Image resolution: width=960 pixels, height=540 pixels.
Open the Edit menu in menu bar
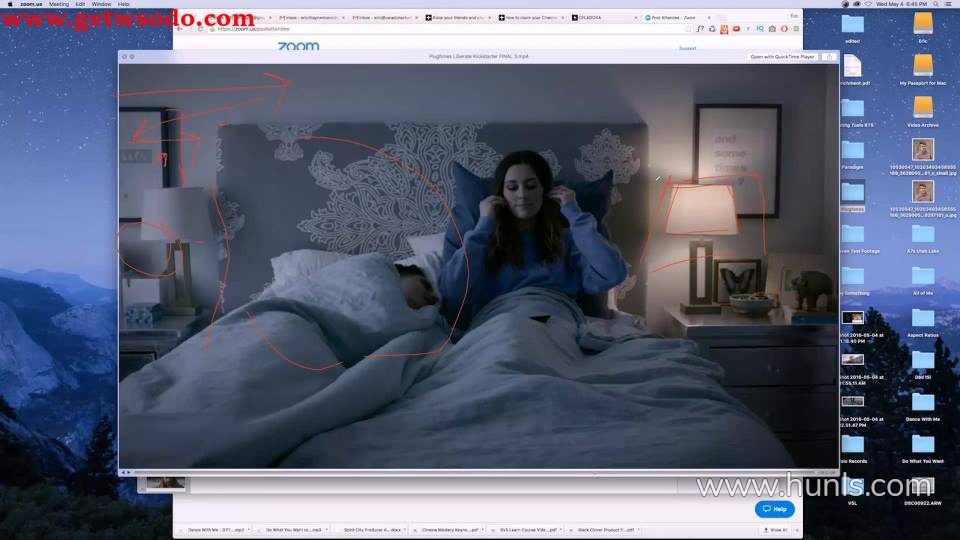coord(80,4)
